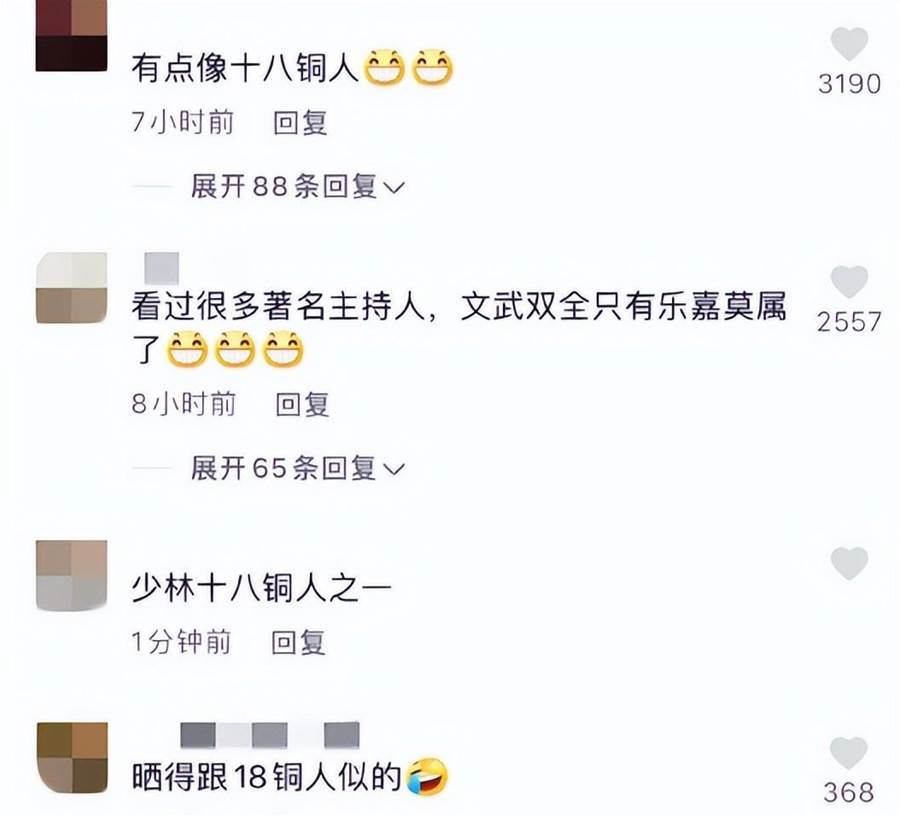Reply to the 7小时前 comment
This screenshot has height=816, width=900.
[x=300, y=122]
